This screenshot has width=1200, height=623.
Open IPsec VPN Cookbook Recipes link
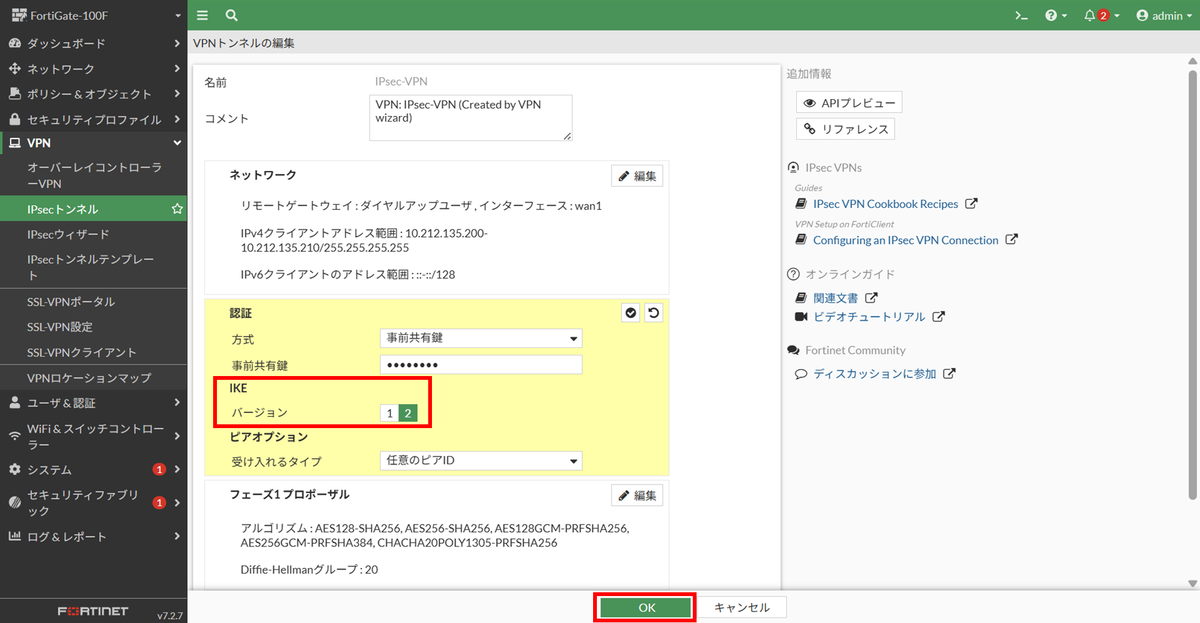click(886, 204)
